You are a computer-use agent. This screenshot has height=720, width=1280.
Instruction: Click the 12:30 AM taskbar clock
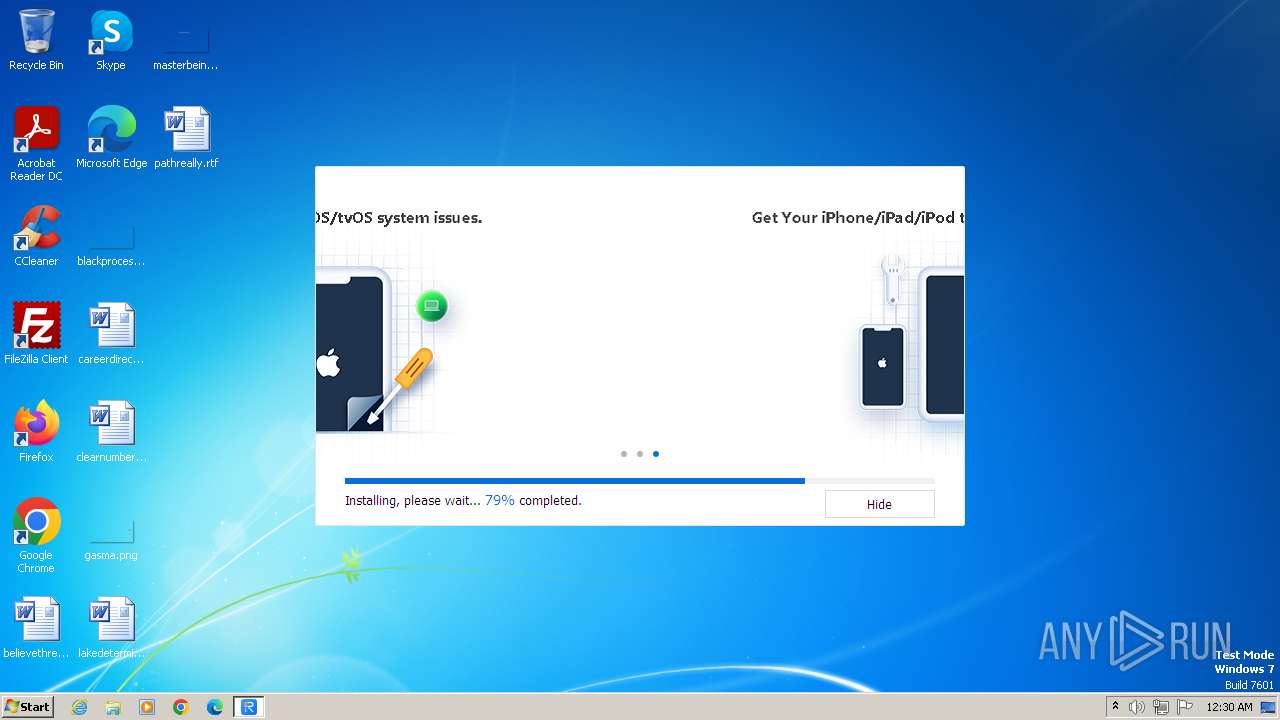tap(1229, 707)
